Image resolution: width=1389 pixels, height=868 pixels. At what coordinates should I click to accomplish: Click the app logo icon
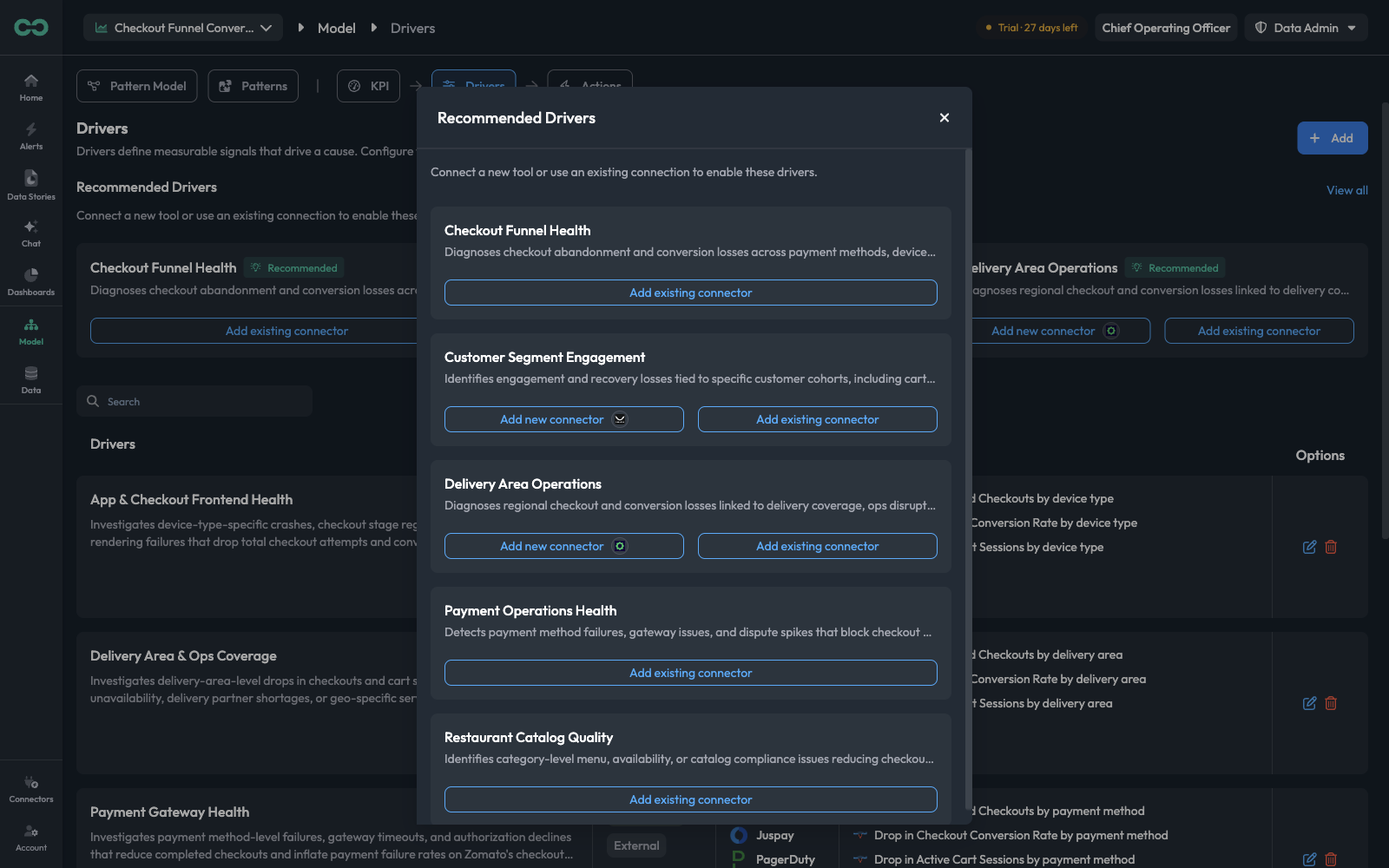click(31, 28)
